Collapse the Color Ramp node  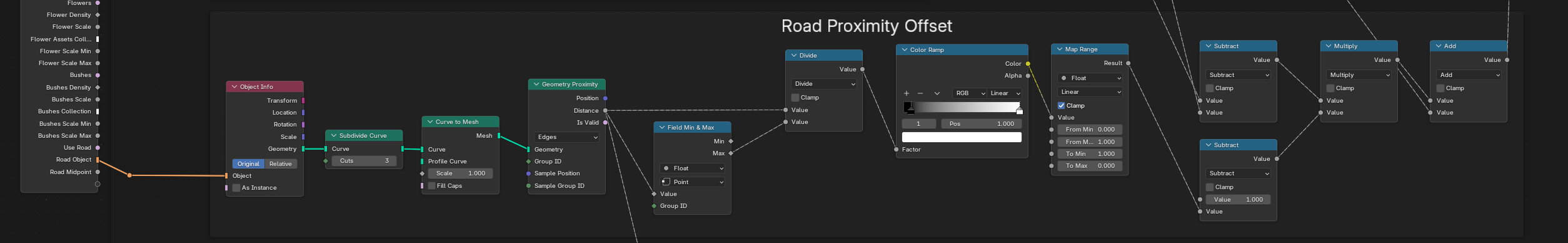click(905, 50)
